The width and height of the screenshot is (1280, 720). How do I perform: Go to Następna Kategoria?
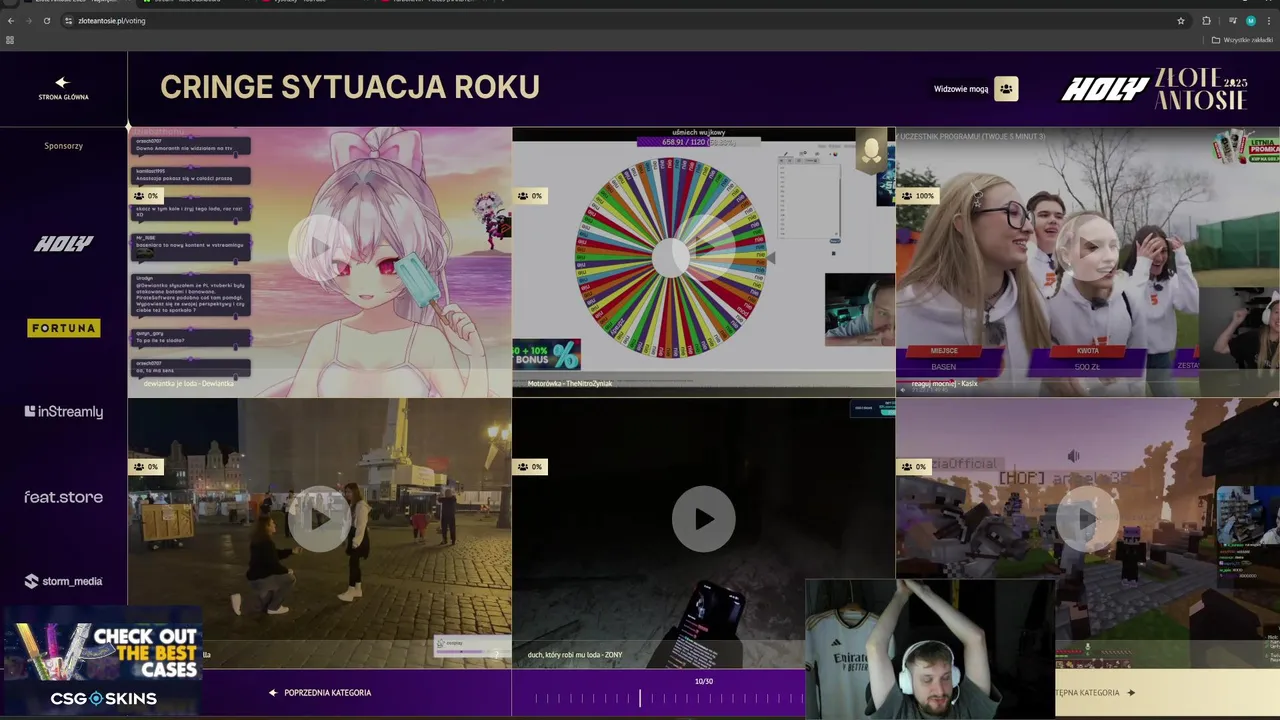1095,692
